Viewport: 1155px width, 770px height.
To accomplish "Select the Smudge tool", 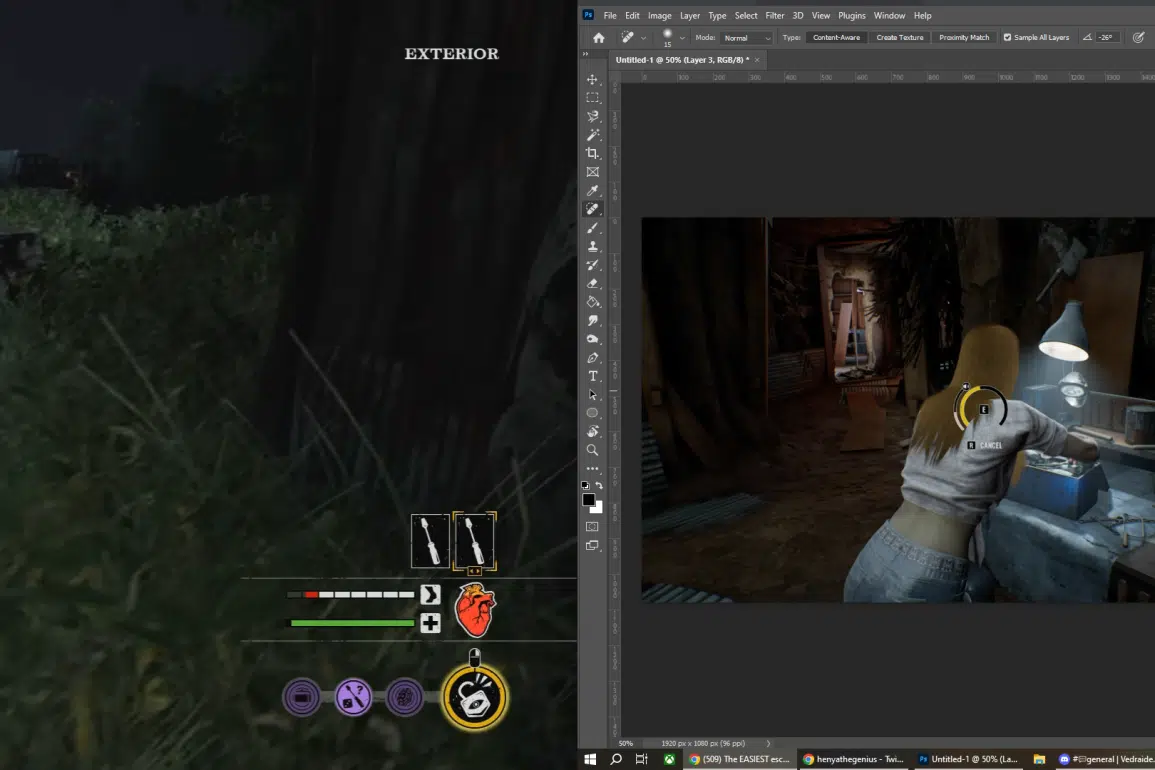I will tap(592, 321).
